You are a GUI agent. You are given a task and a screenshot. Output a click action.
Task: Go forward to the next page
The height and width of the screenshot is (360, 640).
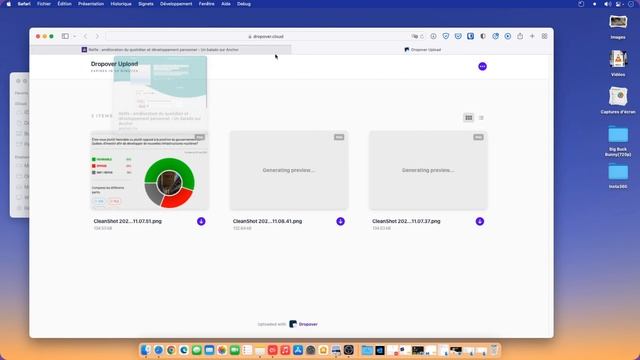tap(97, 36)
